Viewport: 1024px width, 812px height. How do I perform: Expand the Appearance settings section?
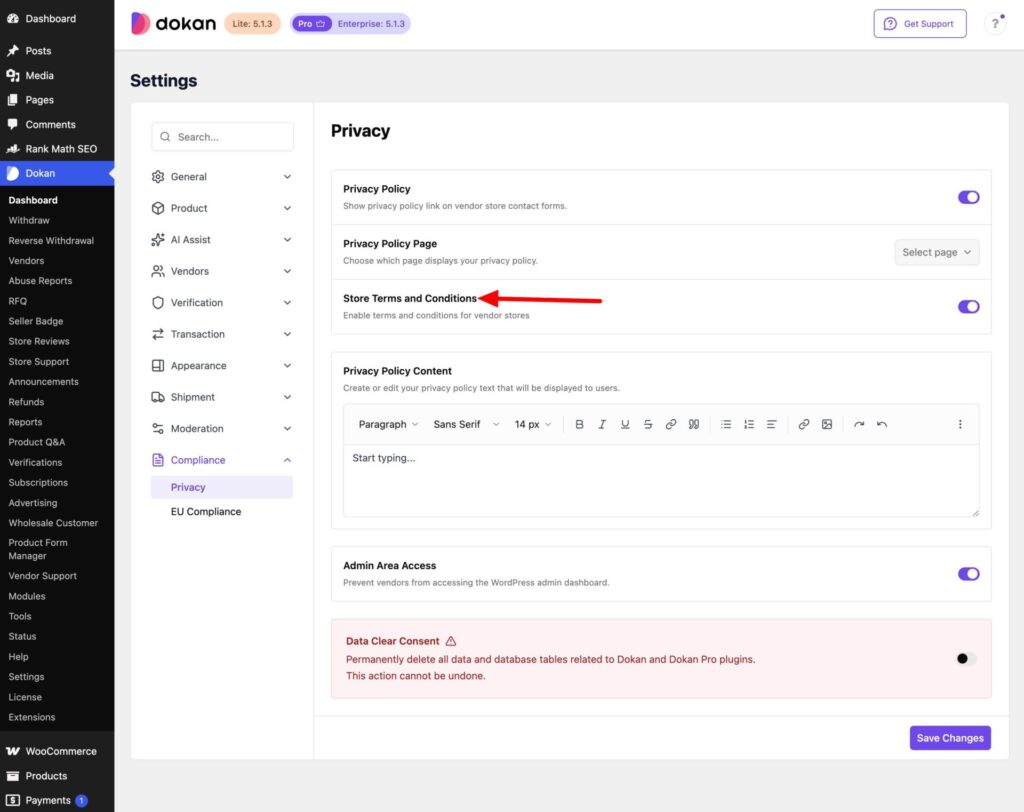[222, 366]
